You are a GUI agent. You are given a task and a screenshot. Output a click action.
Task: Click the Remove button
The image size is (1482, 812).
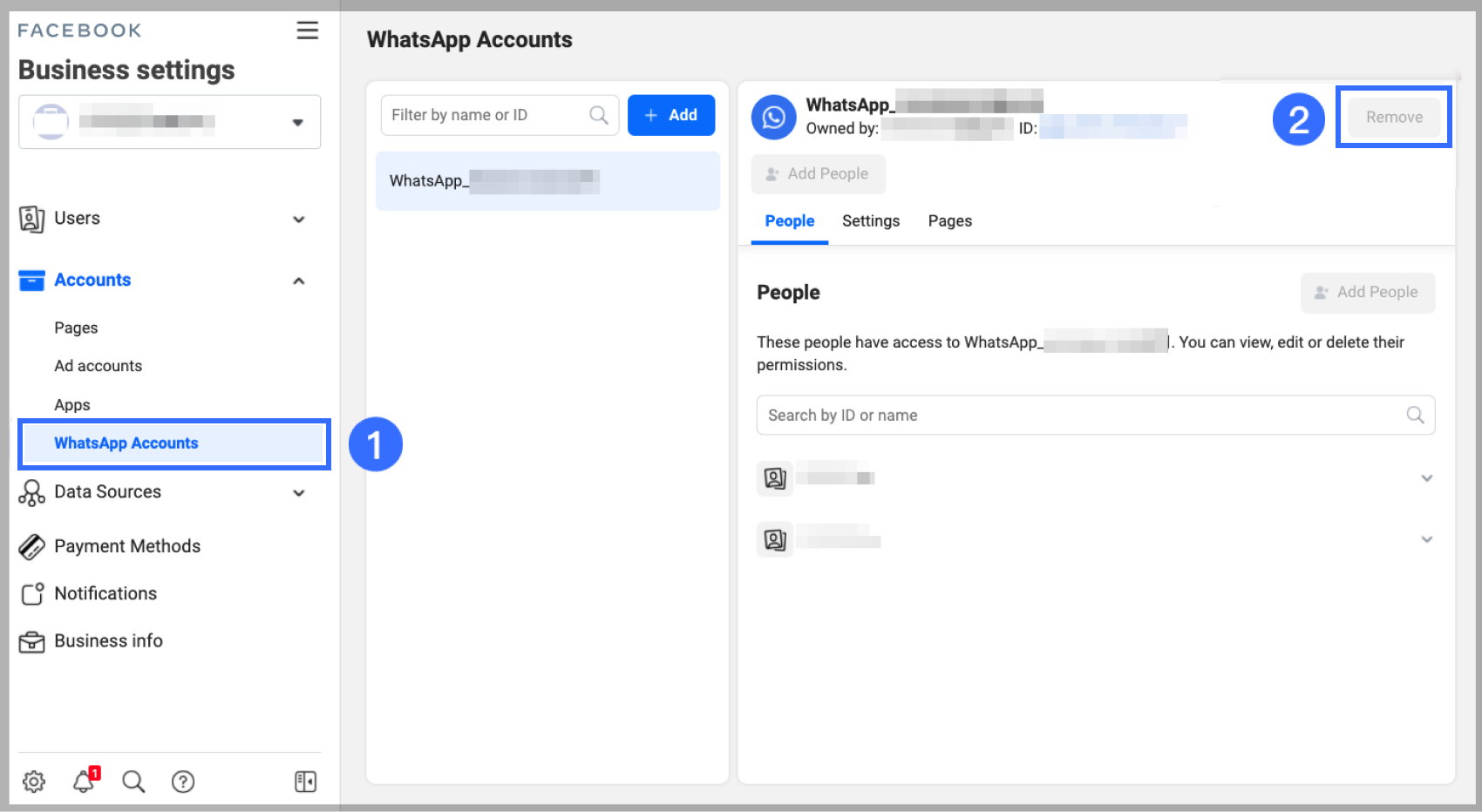click(x=1394, y=117)
